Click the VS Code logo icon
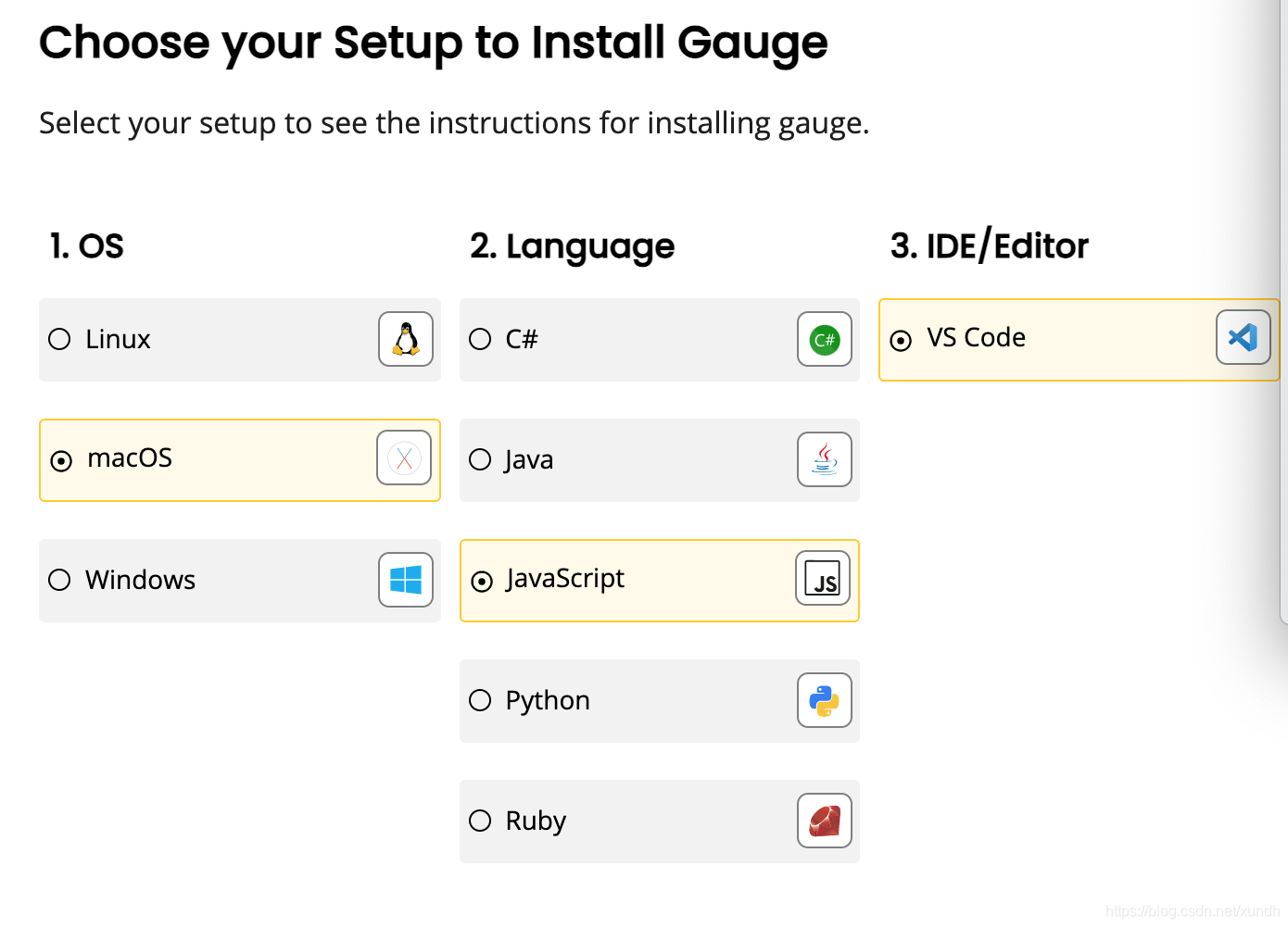The image size is (1288, 928). (1243, 337)
